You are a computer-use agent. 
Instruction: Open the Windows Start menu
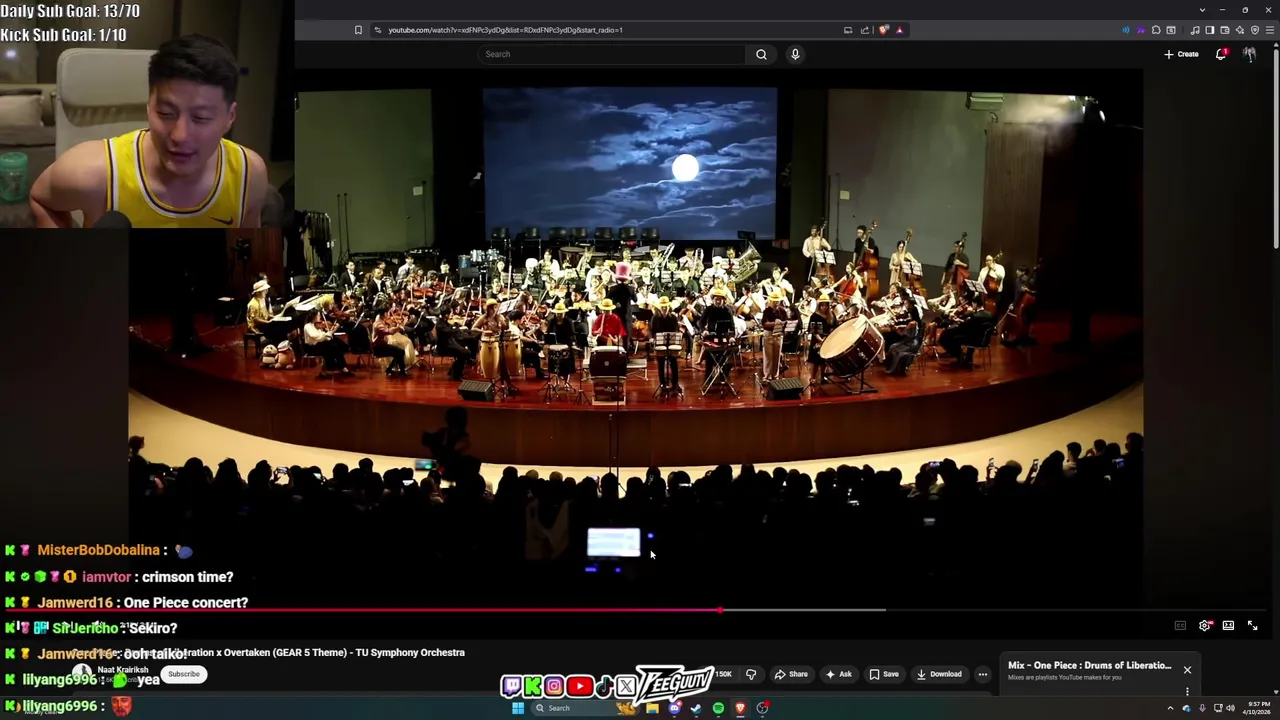click(518, 708)
